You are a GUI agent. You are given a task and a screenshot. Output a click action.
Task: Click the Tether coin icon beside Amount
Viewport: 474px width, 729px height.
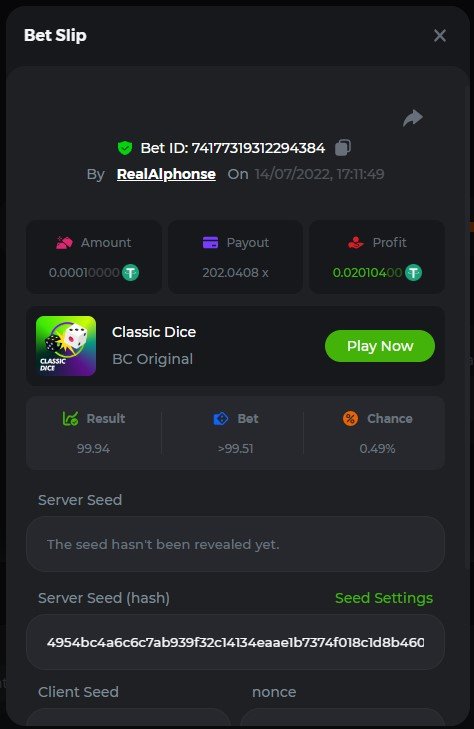click(131, 272)
